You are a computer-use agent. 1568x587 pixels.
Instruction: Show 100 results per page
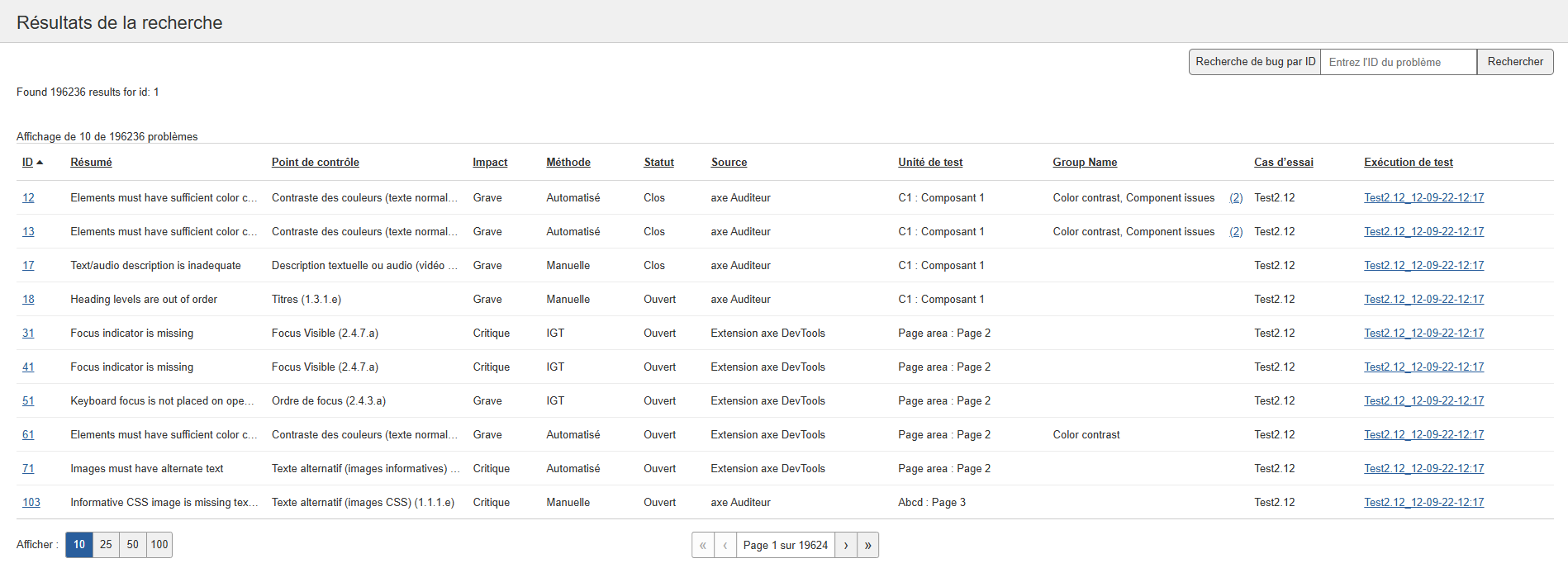[x=159, y=545]
